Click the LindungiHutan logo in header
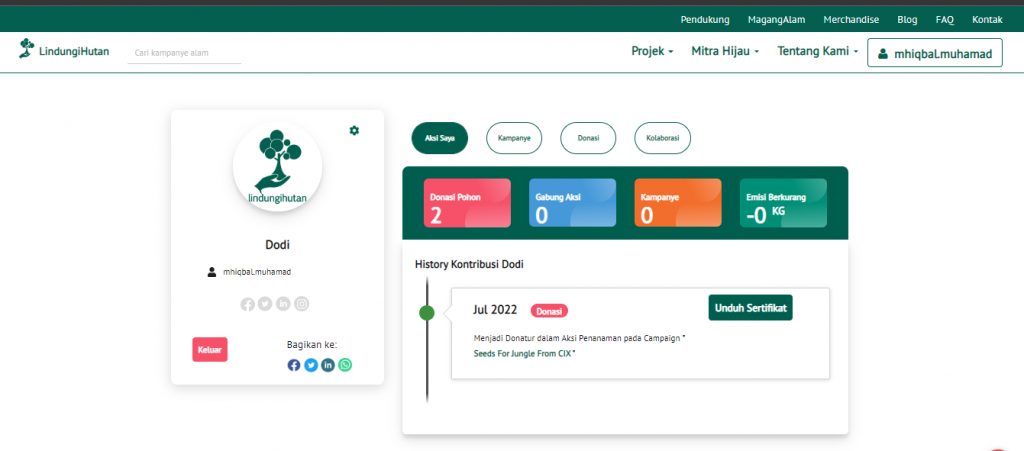Image resolution: width=1024 pixels, height=451 pixels. click(x=64, y=49)
